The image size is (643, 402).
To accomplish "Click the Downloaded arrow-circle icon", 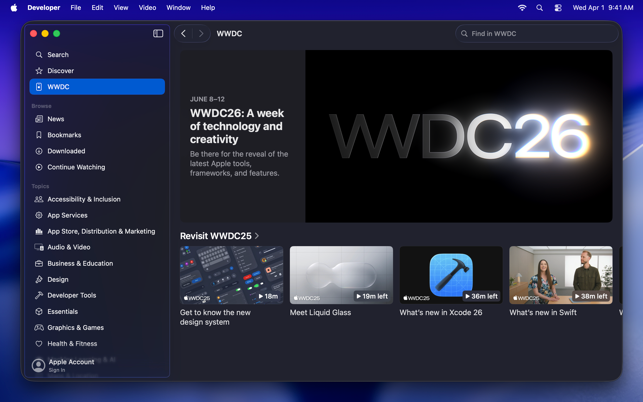I will click(x=39, y=151).
